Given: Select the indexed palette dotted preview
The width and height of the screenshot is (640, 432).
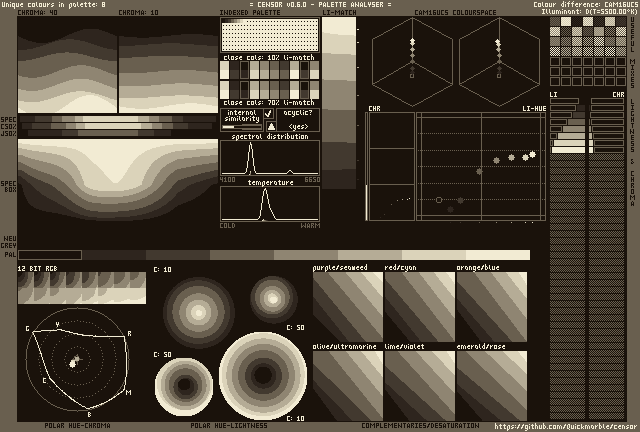Looking at the screenshot, I should pos(269,35).
